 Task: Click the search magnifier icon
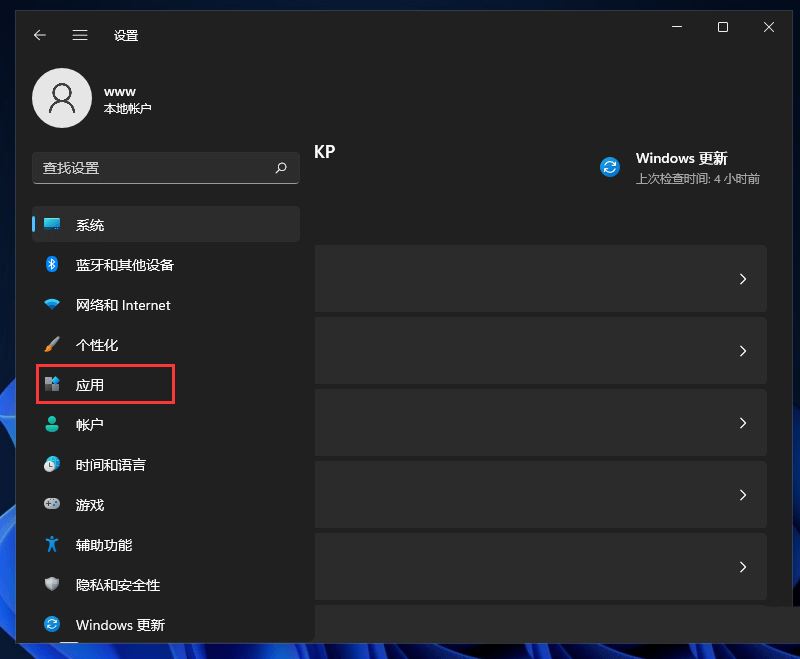[x=281, y=168]
